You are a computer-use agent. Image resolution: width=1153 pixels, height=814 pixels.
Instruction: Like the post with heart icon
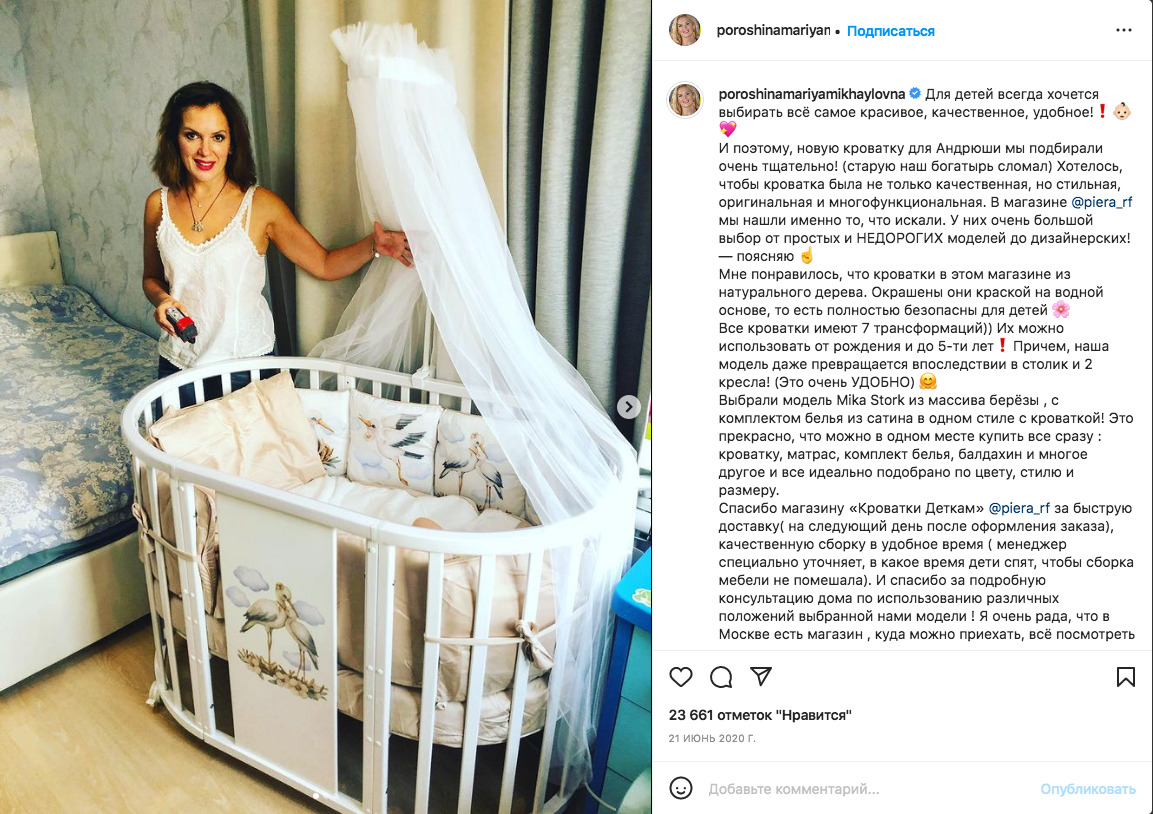pyautogui.click(x=681, y=676)
